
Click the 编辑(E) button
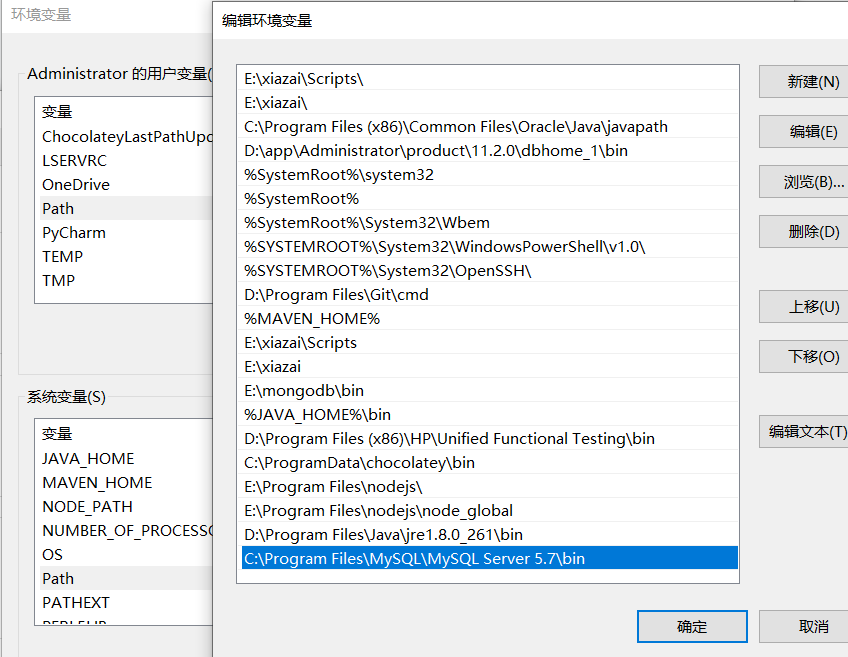tap(803, 132)
